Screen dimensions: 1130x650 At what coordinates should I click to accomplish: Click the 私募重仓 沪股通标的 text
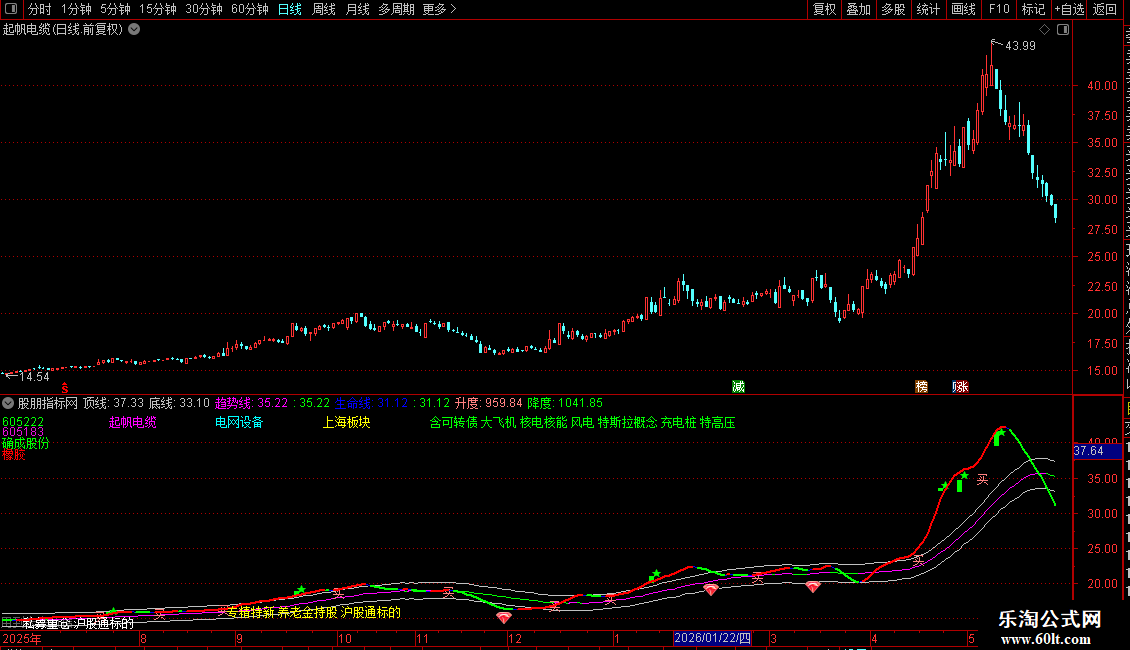(79, 623)
